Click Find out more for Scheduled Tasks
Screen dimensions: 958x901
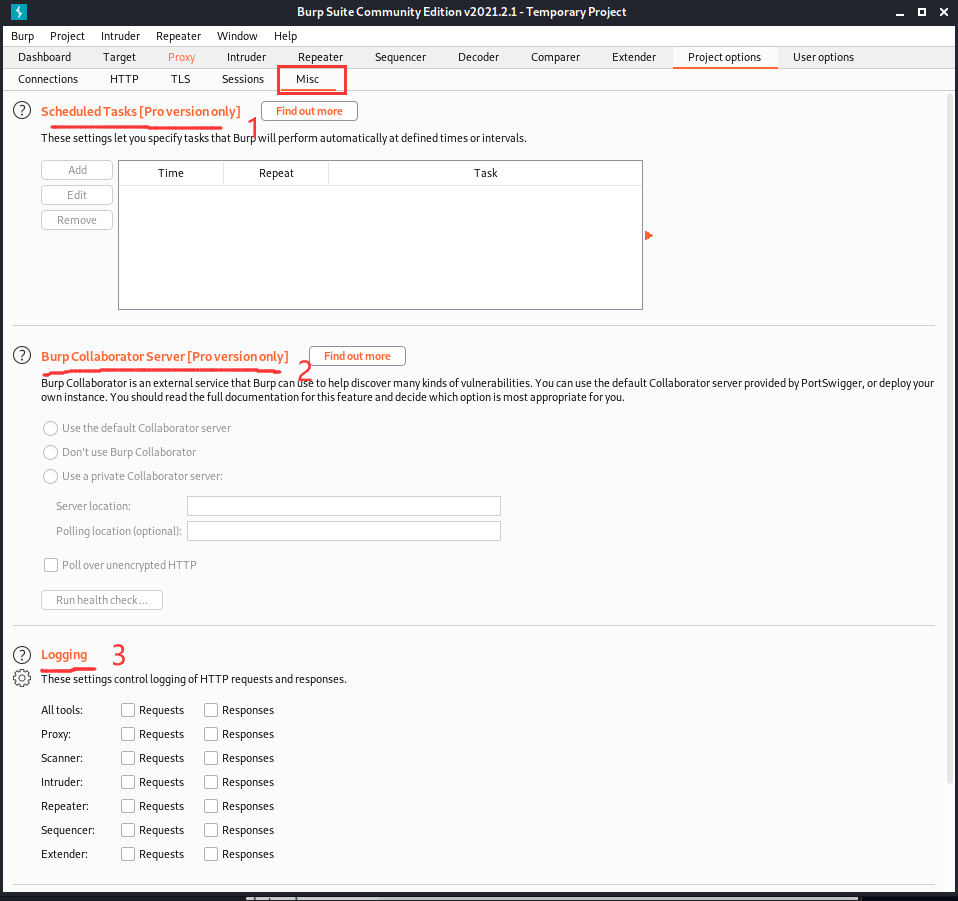pos(309,111)
